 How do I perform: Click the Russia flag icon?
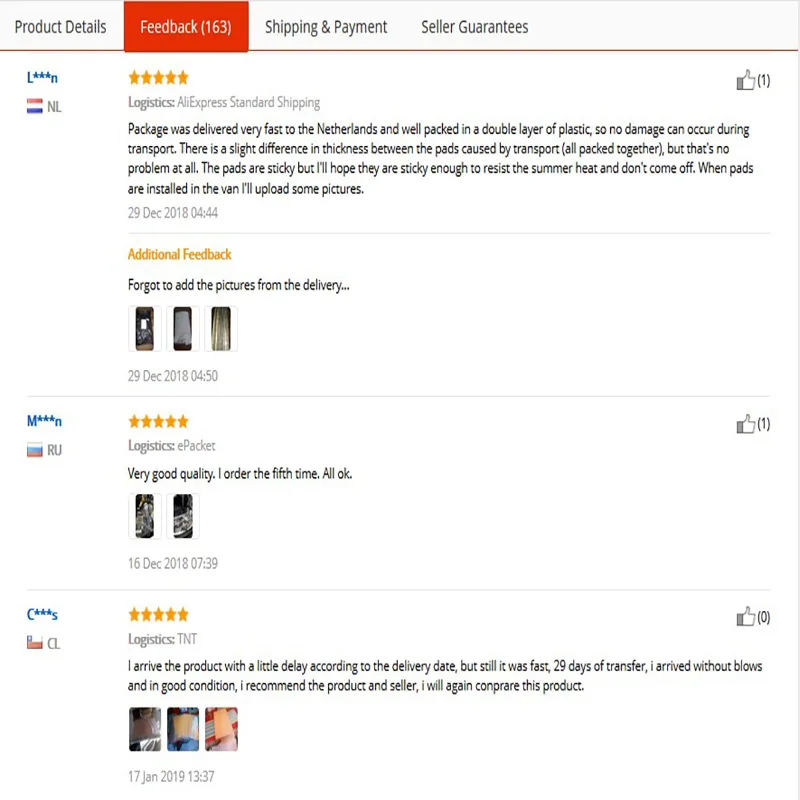pos(35,450)
